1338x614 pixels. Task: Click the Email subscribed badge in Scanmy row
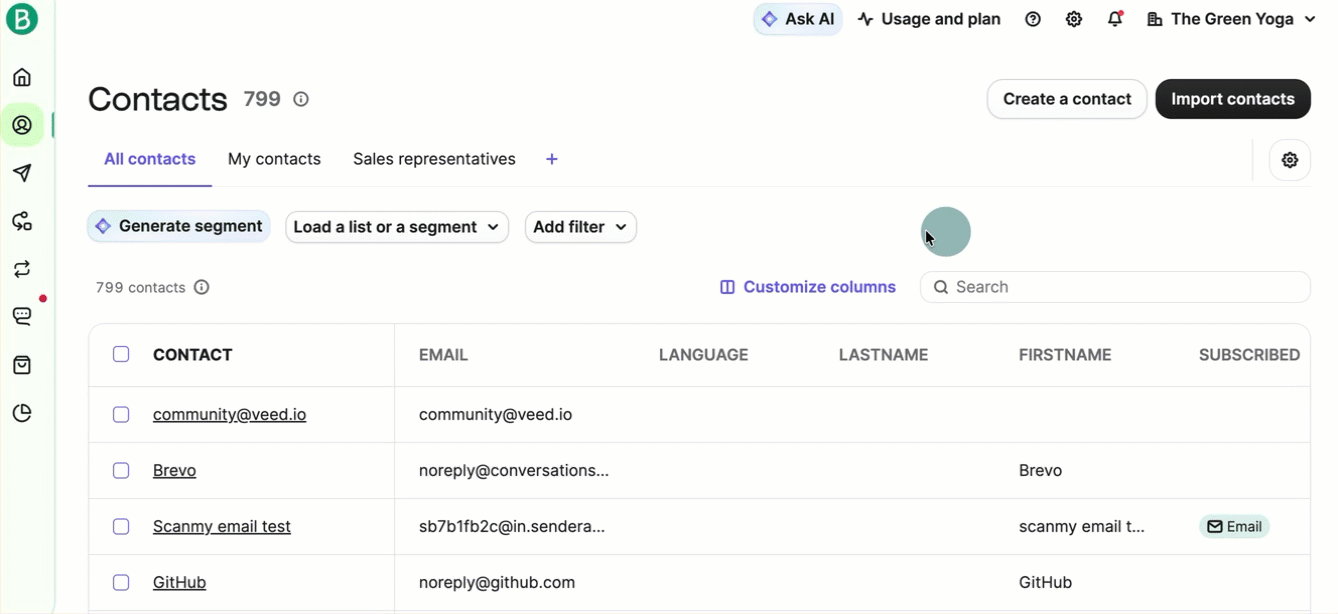(x=1234, y=526)
